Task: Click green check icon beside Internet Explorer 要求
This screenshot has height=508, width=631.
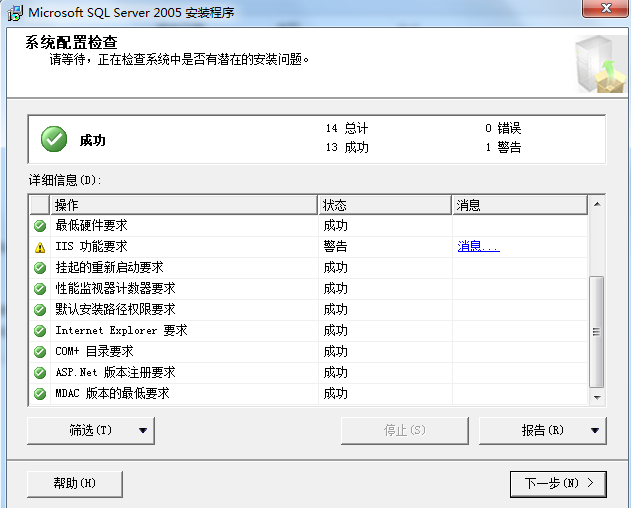Action: (x=40, y=330)
